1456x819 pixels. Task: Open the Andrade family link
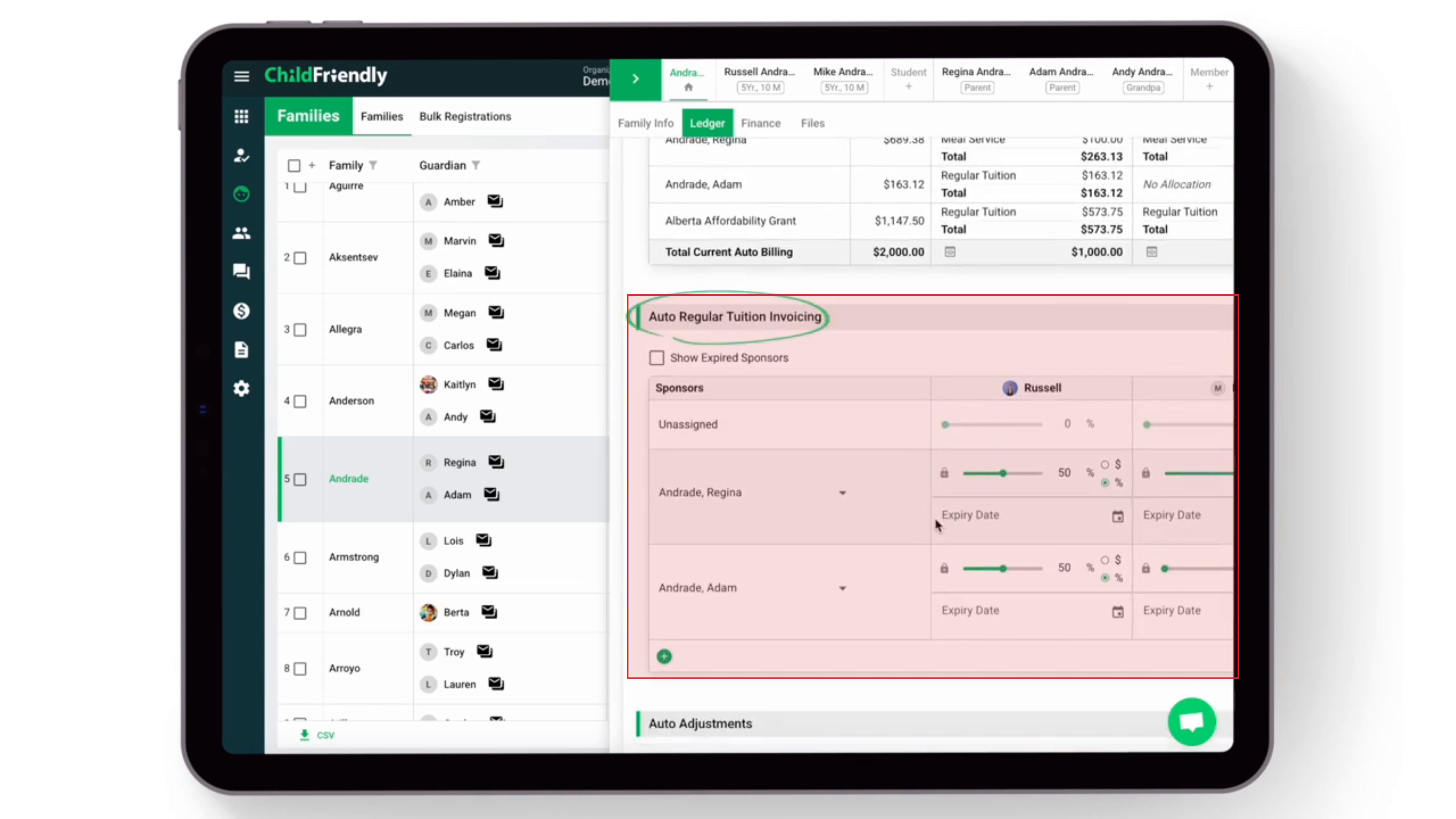coord(348,478)
